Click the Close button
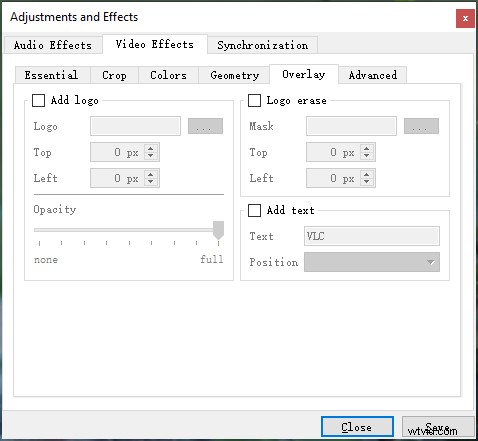The image size is (478, 441). (x=357, y=427)
